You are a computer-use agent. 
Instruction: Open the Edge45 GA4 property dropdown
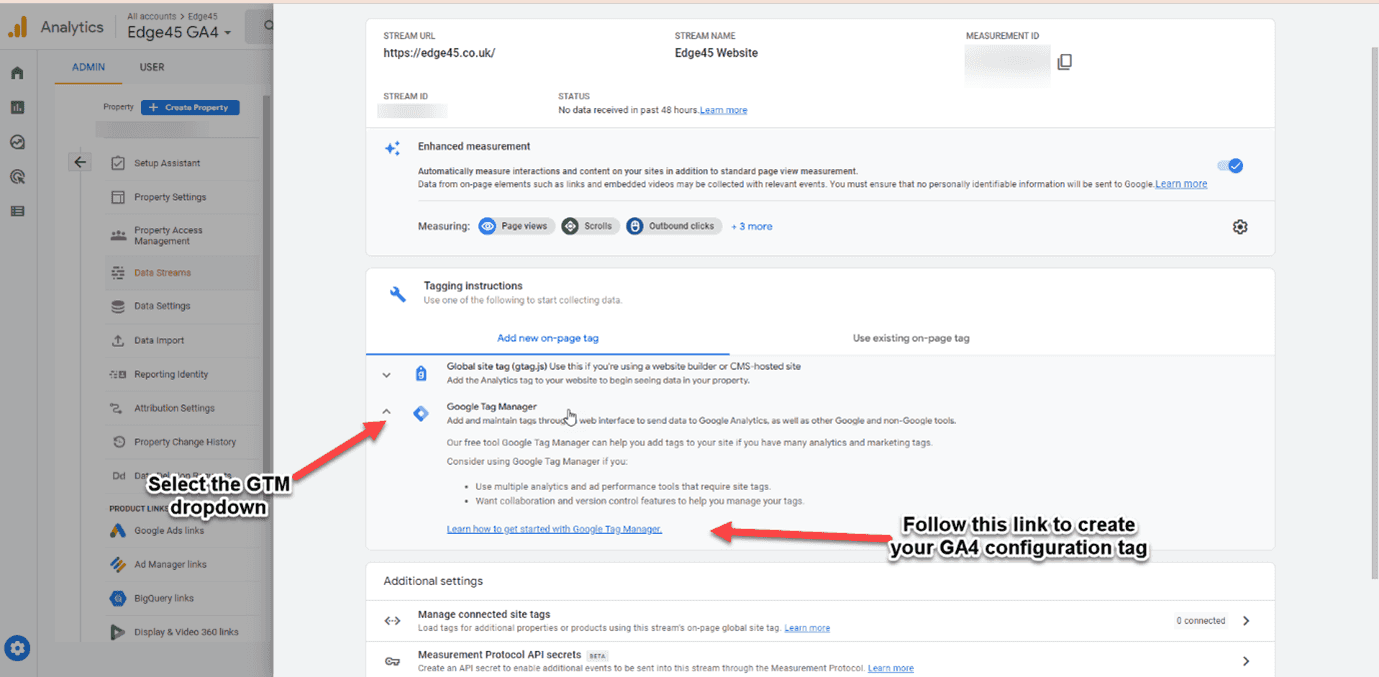tap(180, 32)
